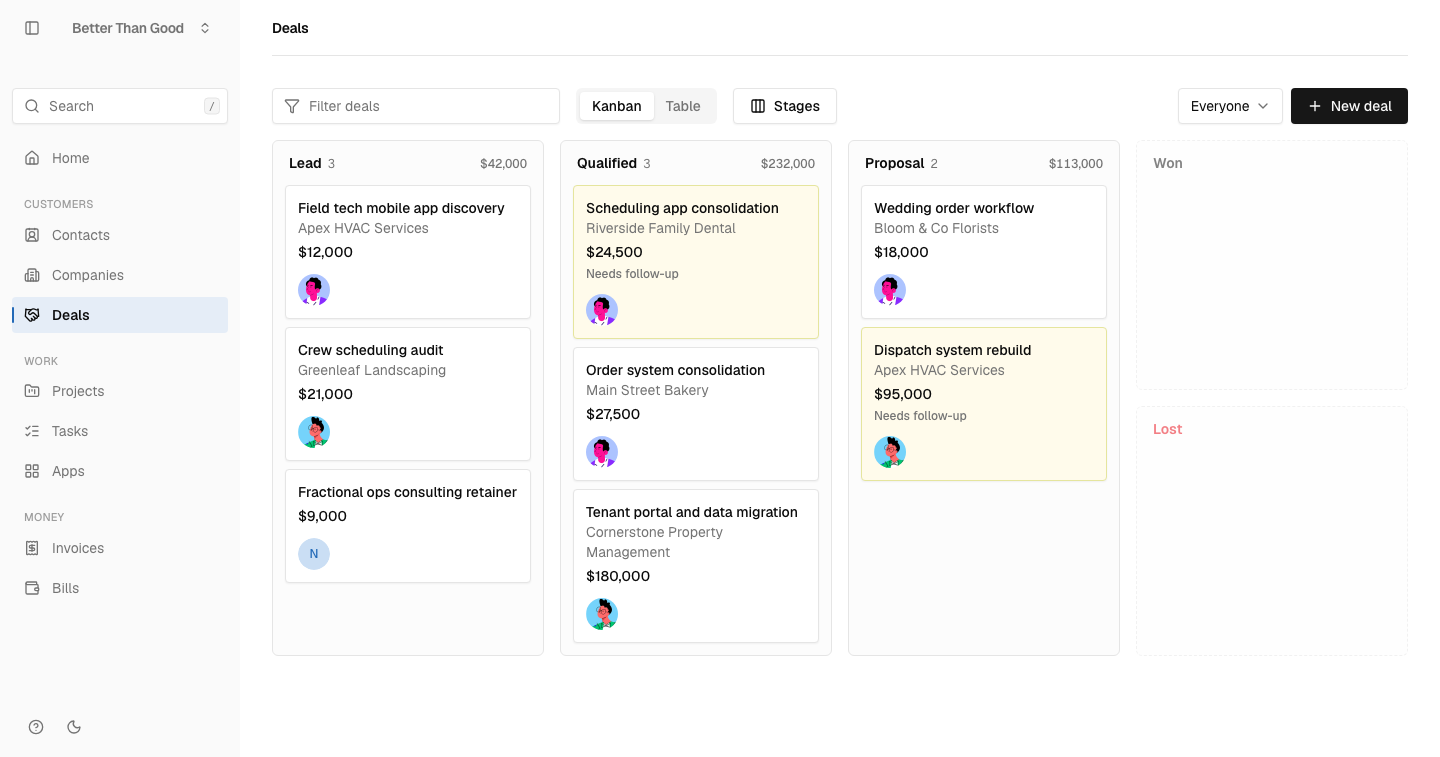Collapse the sidebar panel icon

pyautogui.click(x=32, y=28)
